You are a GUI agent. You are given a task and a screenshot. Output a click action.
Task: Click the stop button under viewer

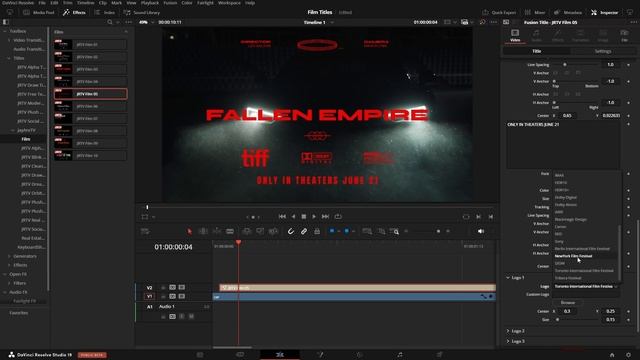click(304, 216)
